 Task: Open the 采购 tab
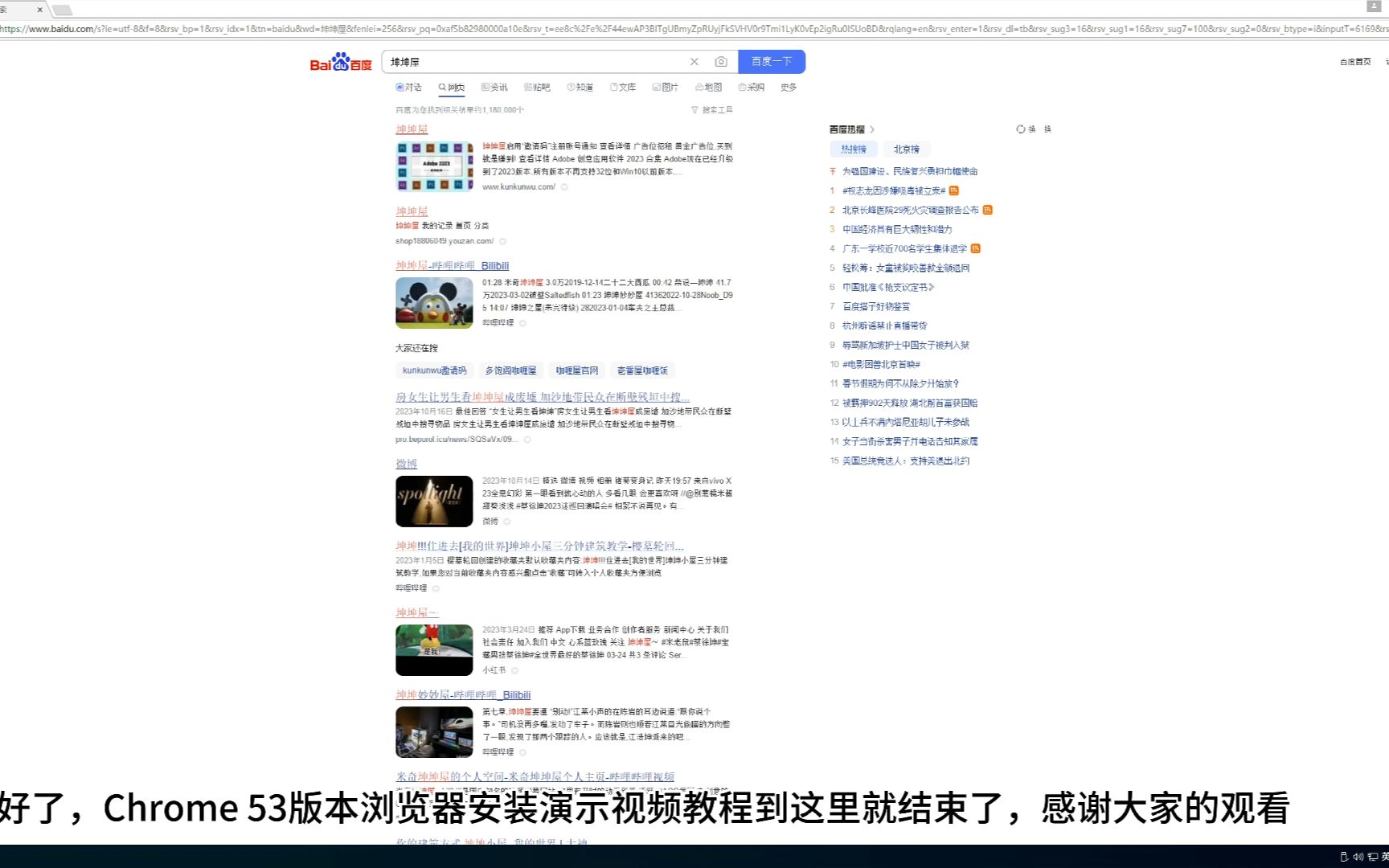752,88
